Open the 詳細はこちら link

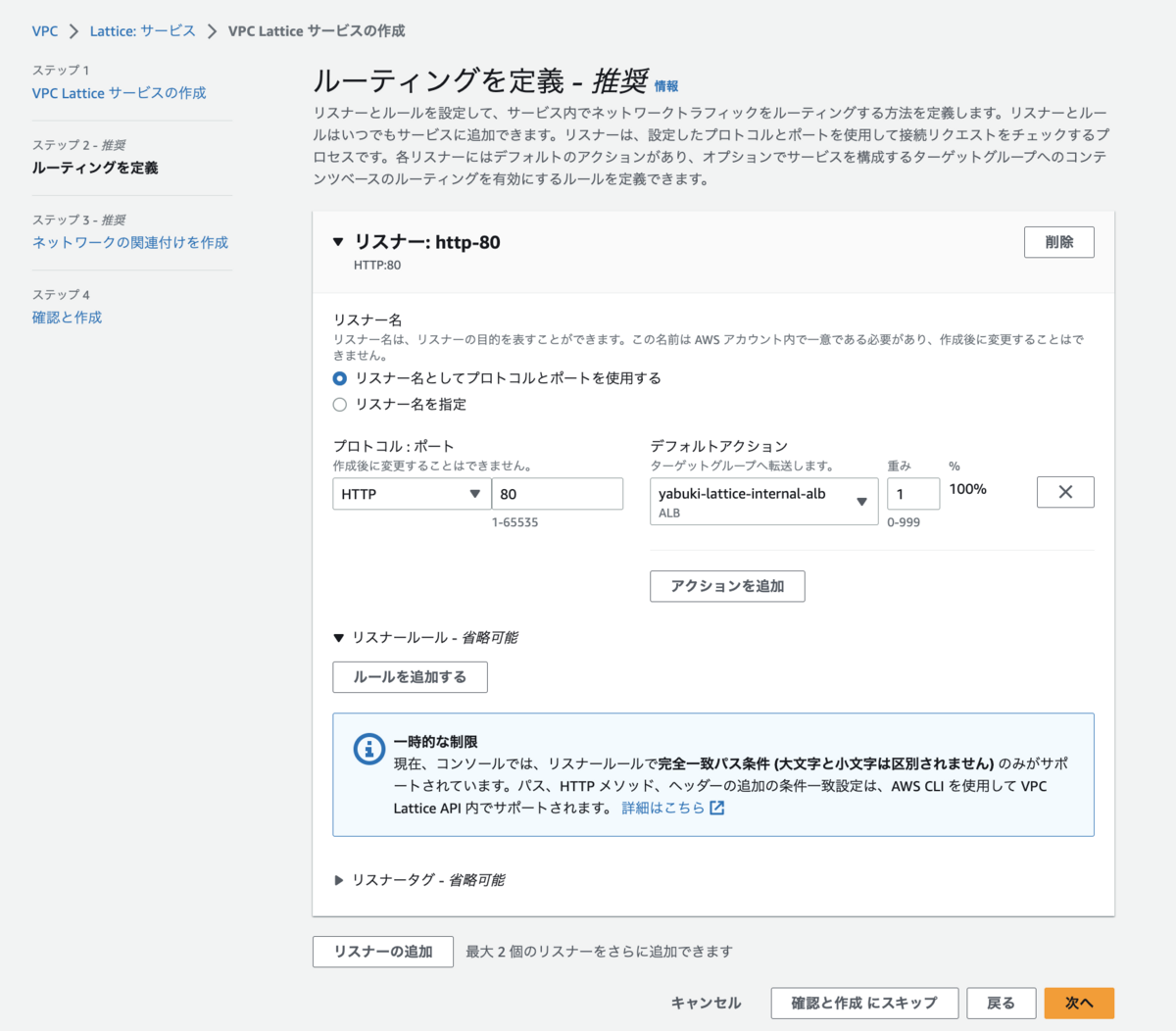[662, 808]
